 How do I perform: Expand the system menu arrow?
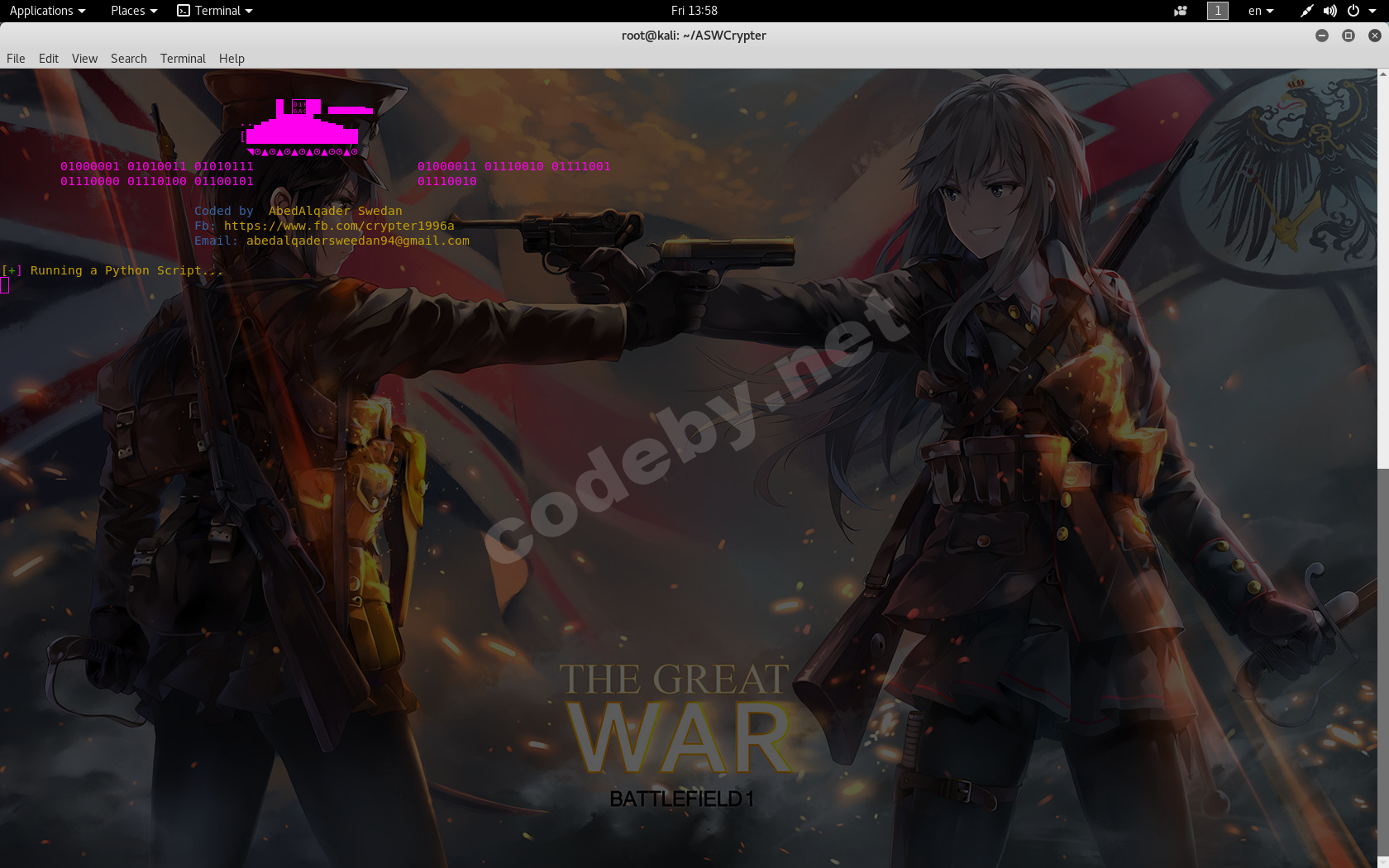point(1372,11)
